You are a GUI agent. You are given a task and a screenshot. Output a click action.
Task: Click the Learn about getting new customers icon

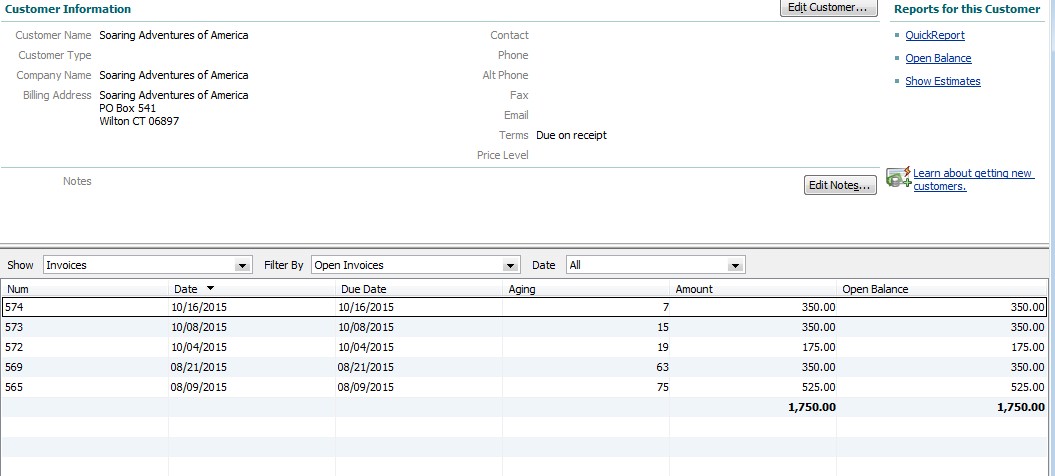pos(899,177)
